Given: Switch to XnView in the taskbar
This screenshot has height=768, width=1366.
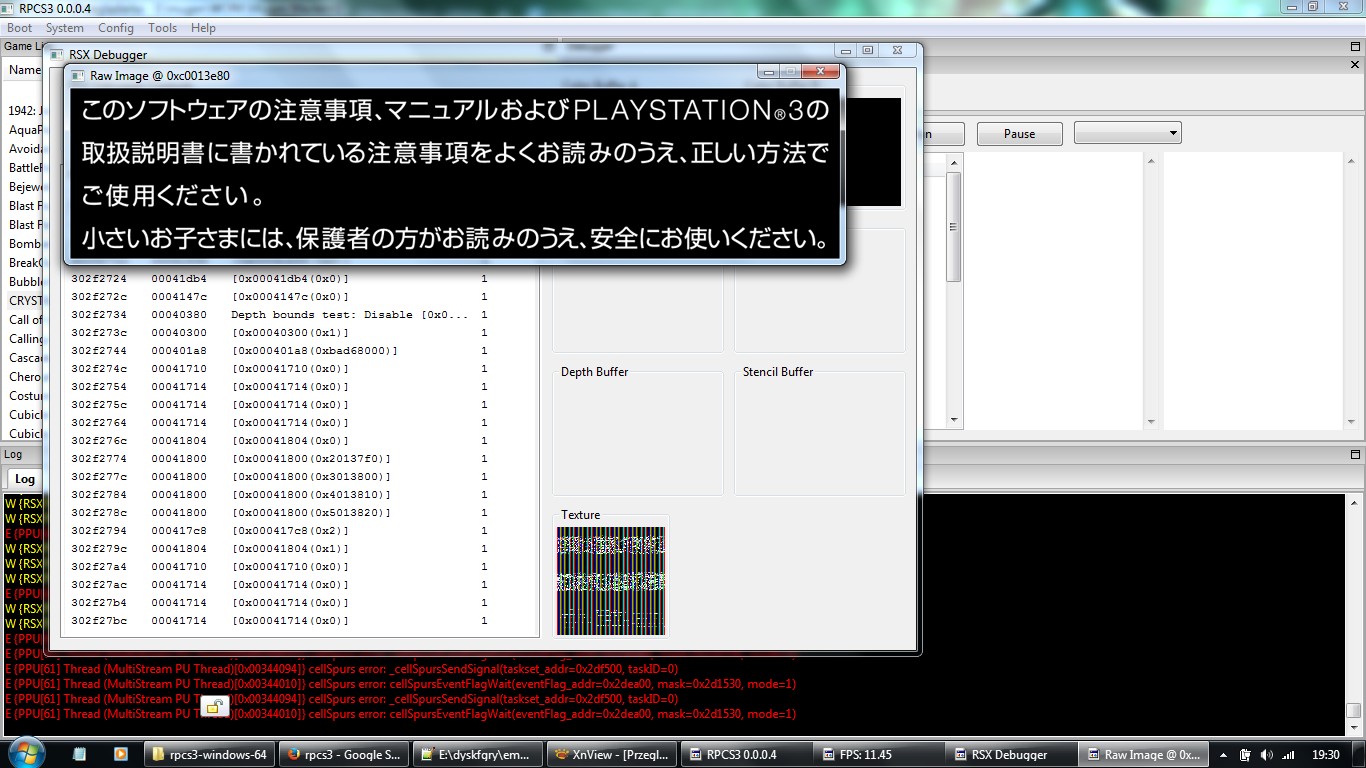Looking at the screenshot, I should pos(611,754).
